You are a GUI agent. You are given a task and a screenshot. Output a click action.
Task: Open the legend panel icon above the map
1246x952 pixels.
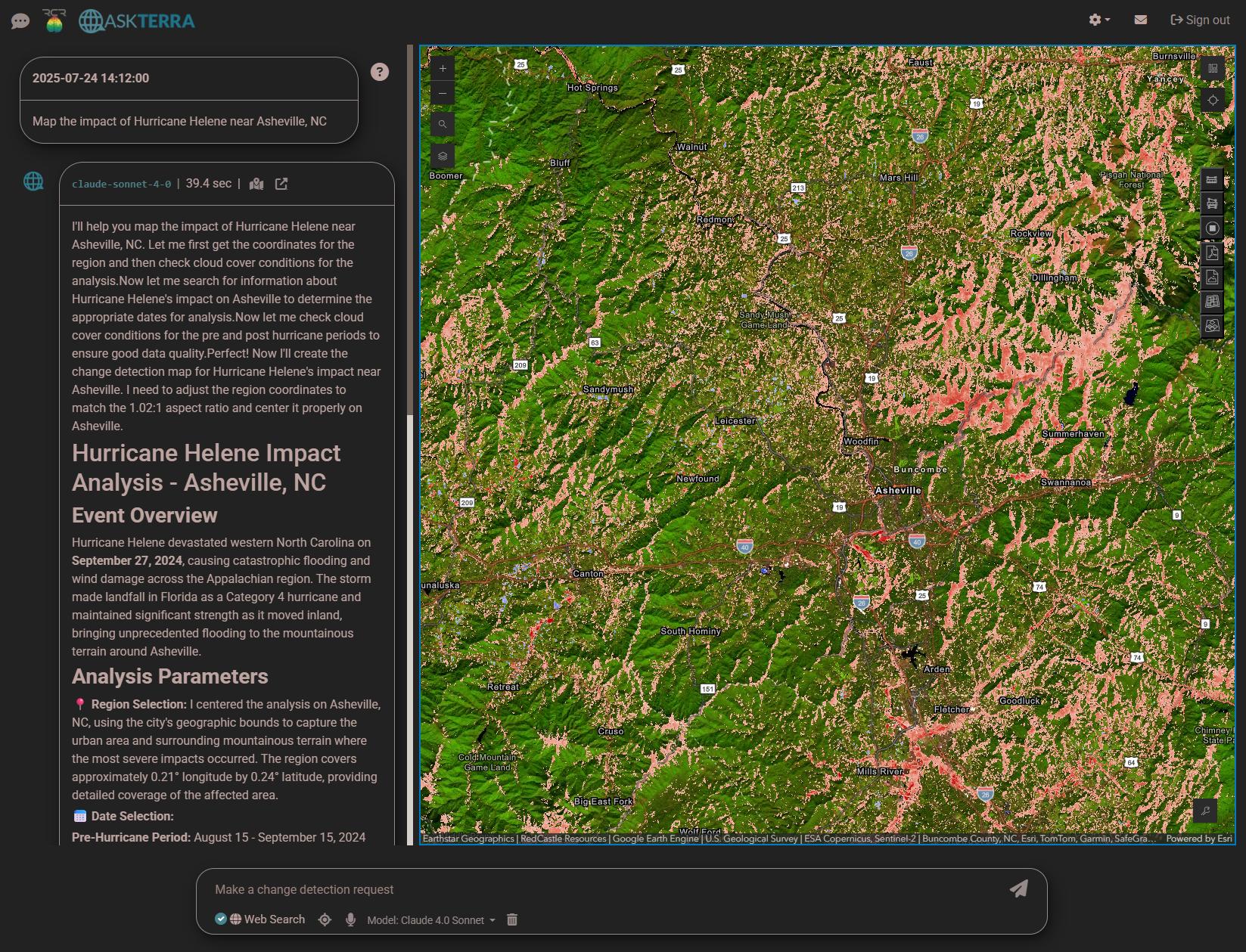[x=1211, y=69]
